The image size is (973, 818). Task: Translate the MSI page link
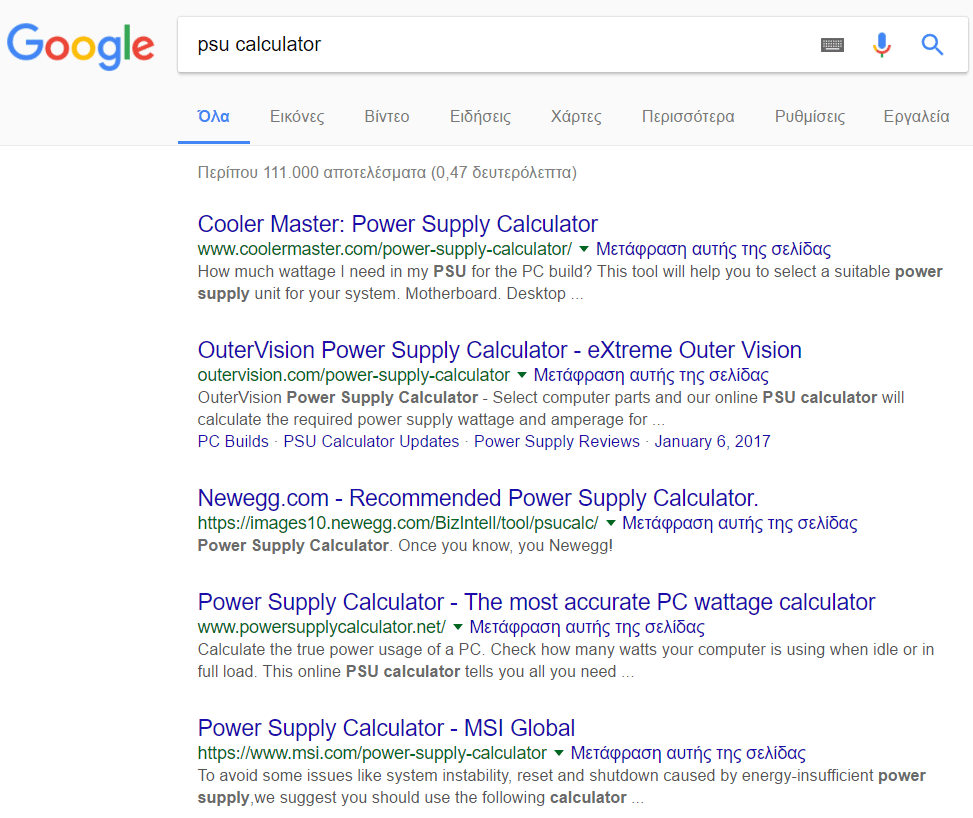[688, 753]
